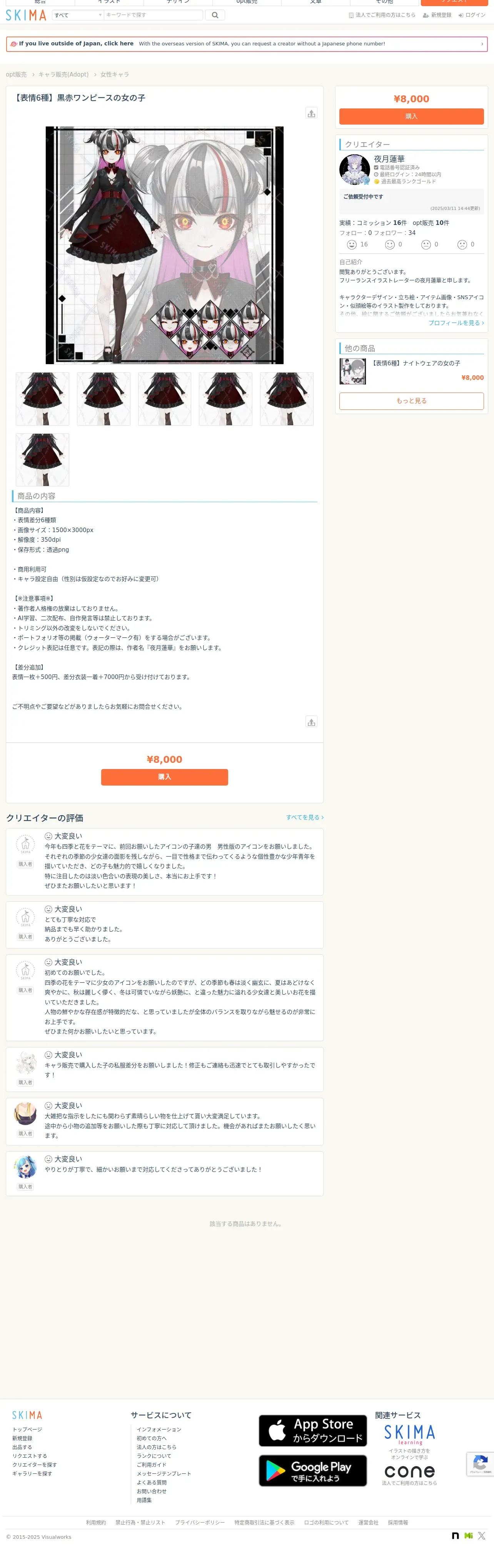Viewport: 494px width, 1568px height.
Task: Click the もっと見る button under 他の商品
Action: point(411,401)
